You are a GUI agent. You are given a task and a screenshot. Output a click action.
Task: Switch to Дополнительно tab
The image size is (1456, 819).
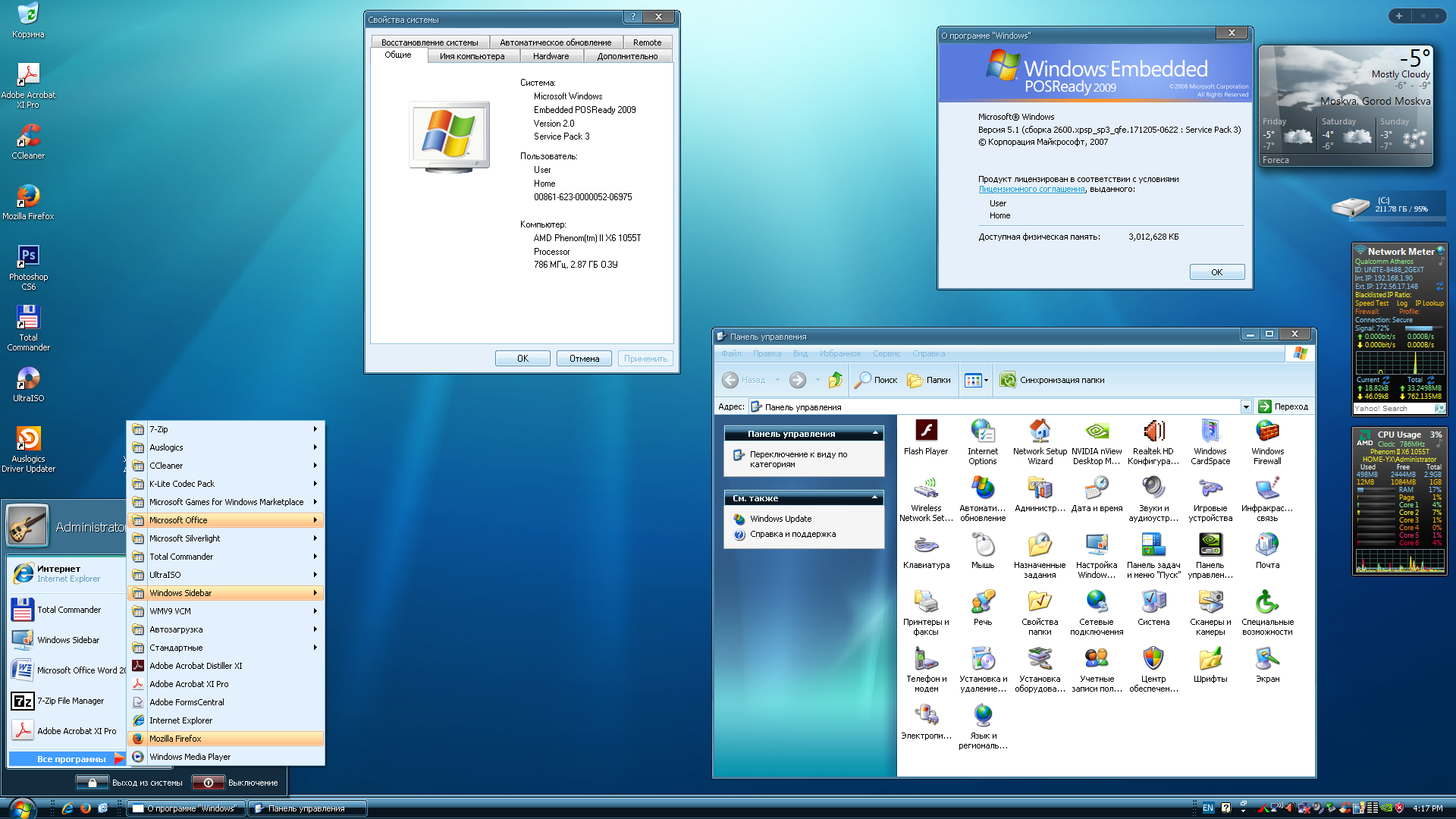627,56
